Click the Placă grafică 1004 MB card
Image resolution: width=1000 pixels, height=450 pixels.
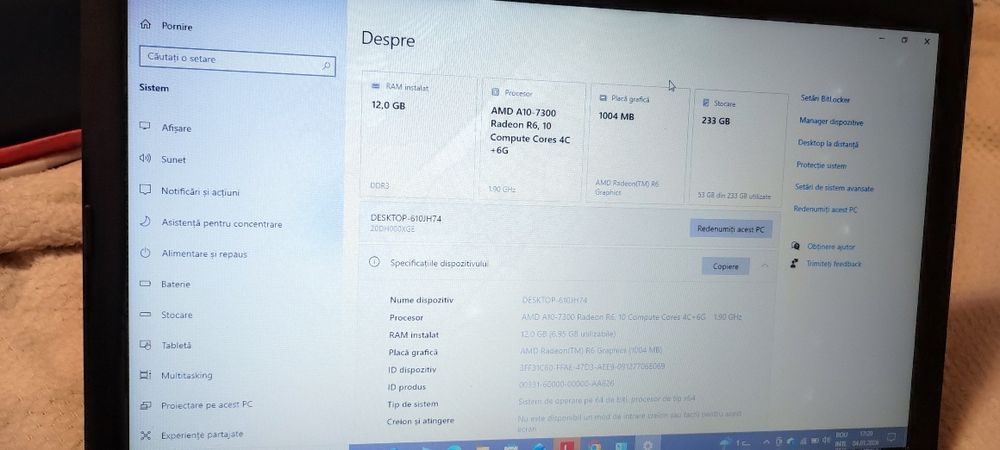pos(638,145)
